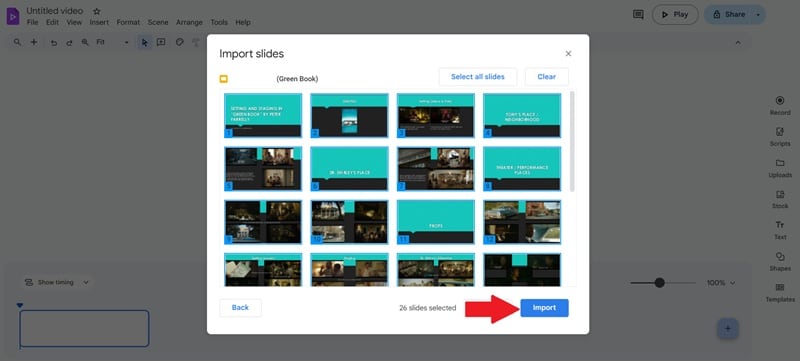Open the Edit menu
This screenshot has width=800, height=361.
pos(53,22)
